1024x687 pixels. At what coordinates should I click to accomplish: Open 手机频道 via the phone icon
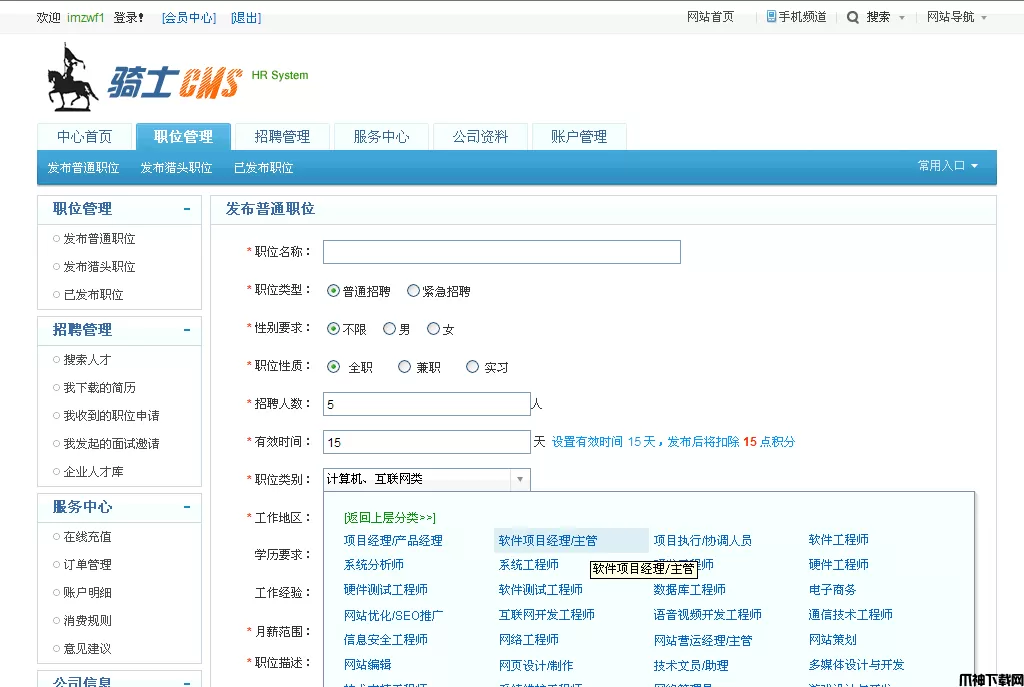click(771, 17)
